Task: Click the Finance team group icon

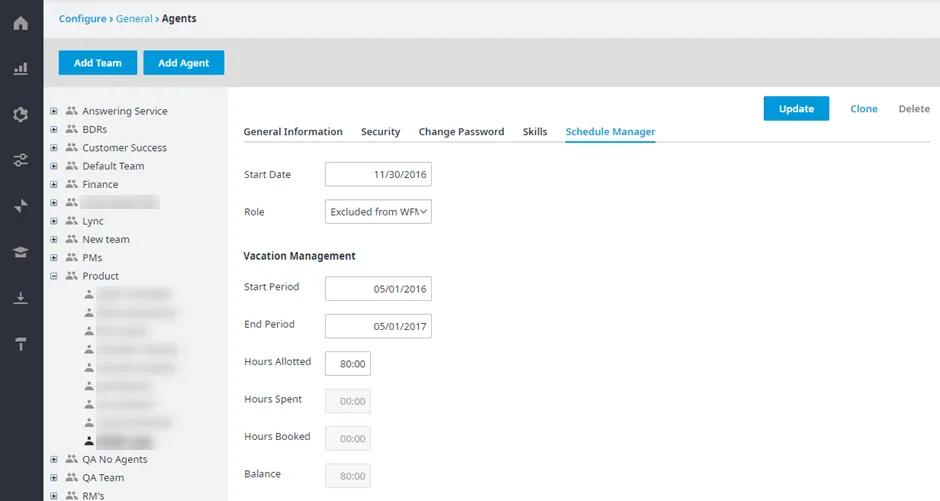Action: tap(72, 184)
